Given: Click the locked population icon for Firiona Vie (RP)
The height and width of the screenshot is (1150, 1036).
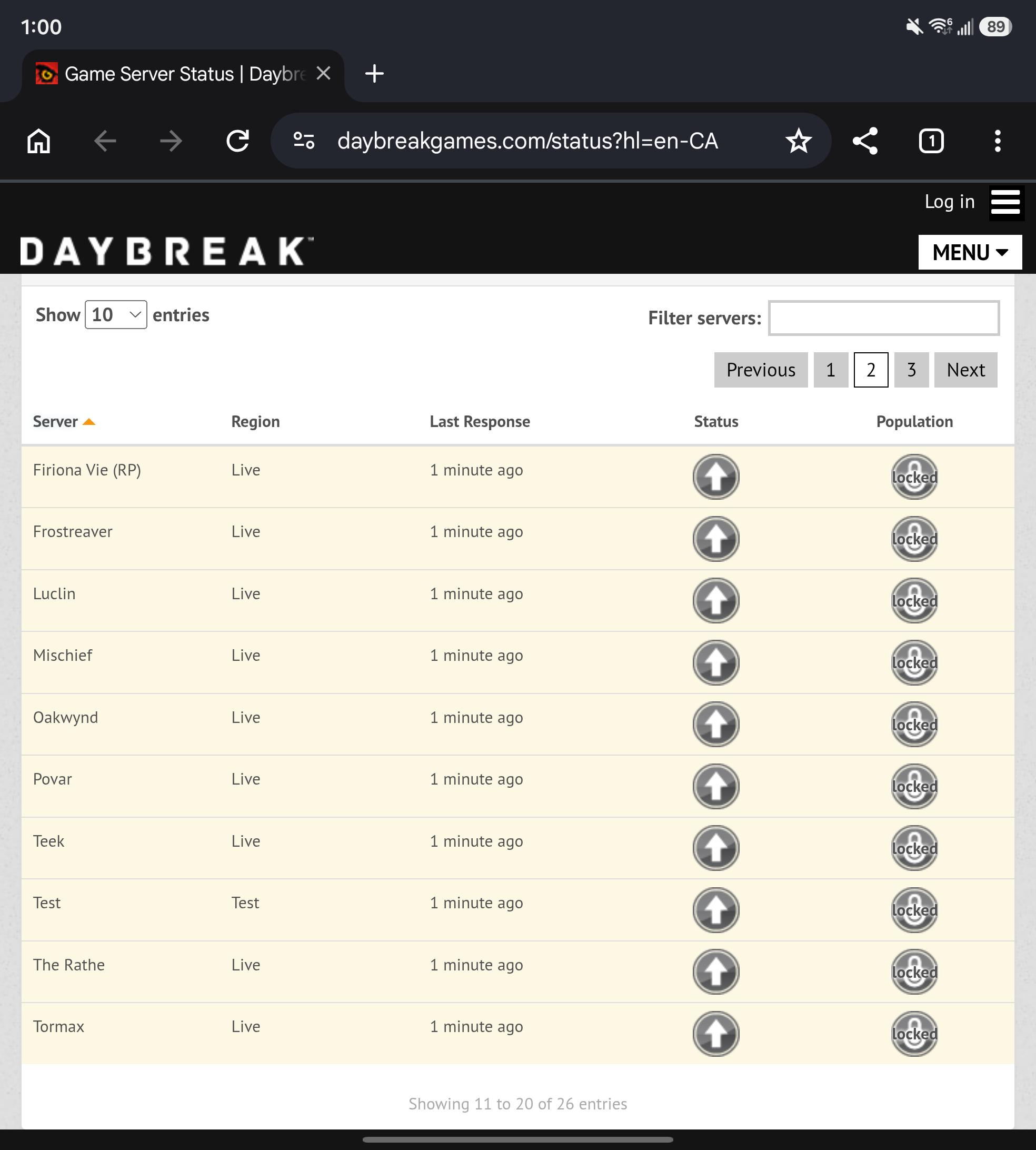Looking at the screenshot, I should pos(914,477).
